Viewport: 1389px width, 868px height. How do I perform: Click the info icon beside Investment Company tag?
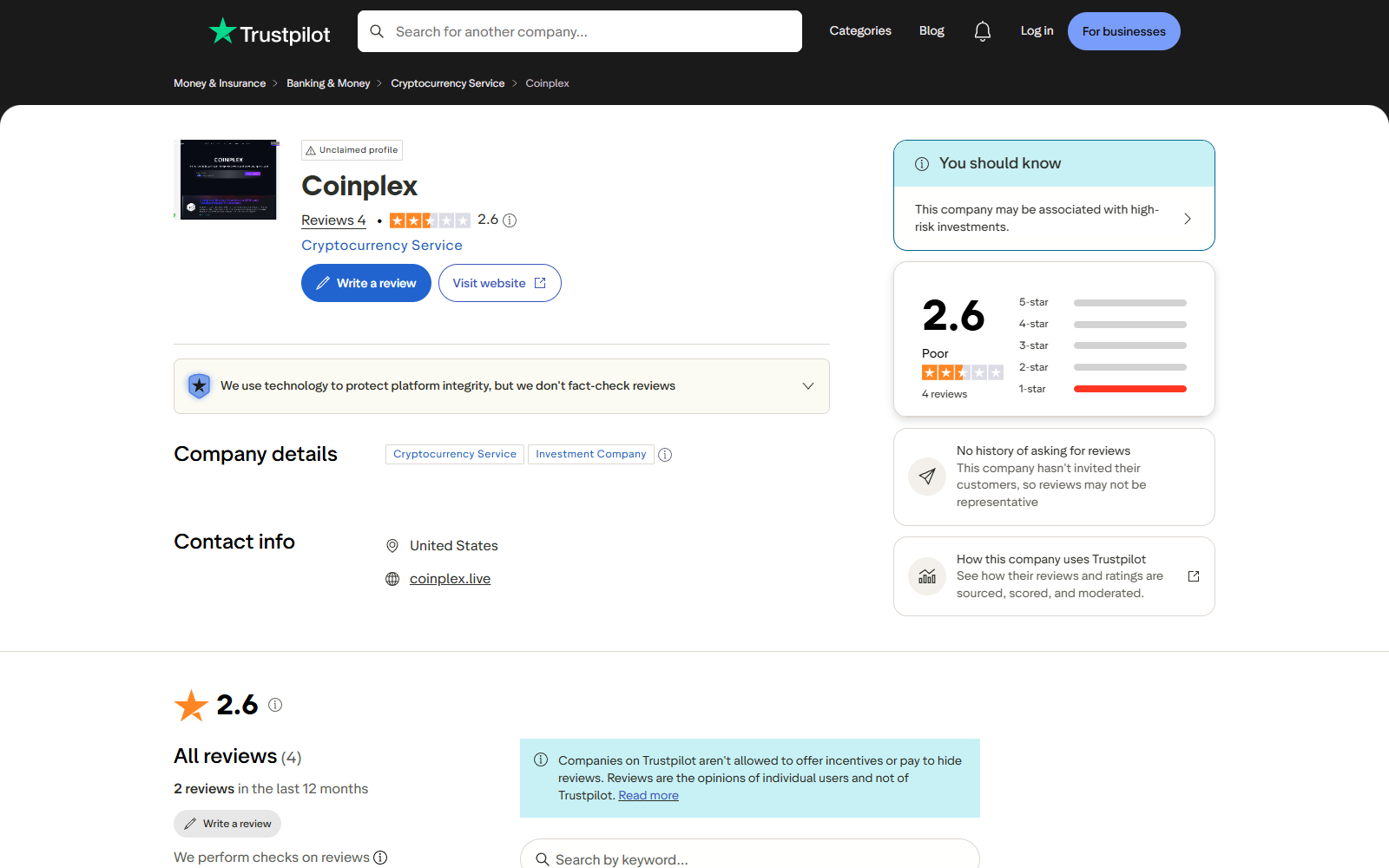coord(665,455)
